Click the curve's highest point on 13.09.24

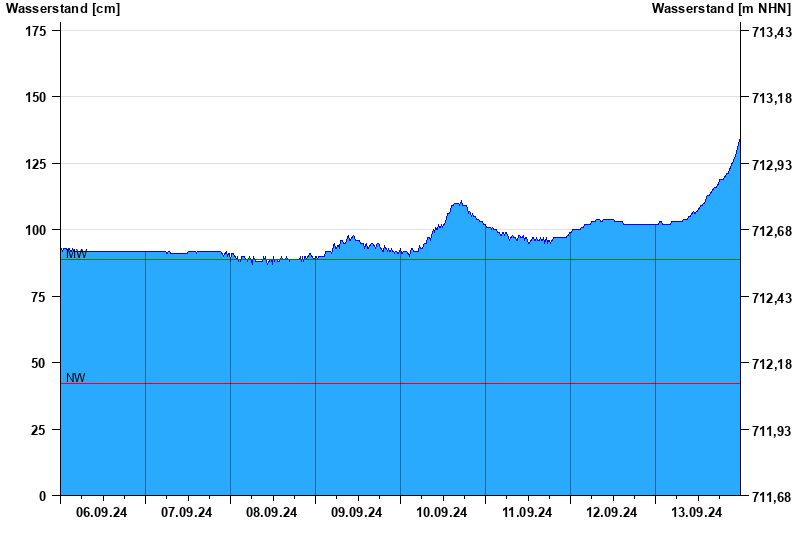[739, 140]
